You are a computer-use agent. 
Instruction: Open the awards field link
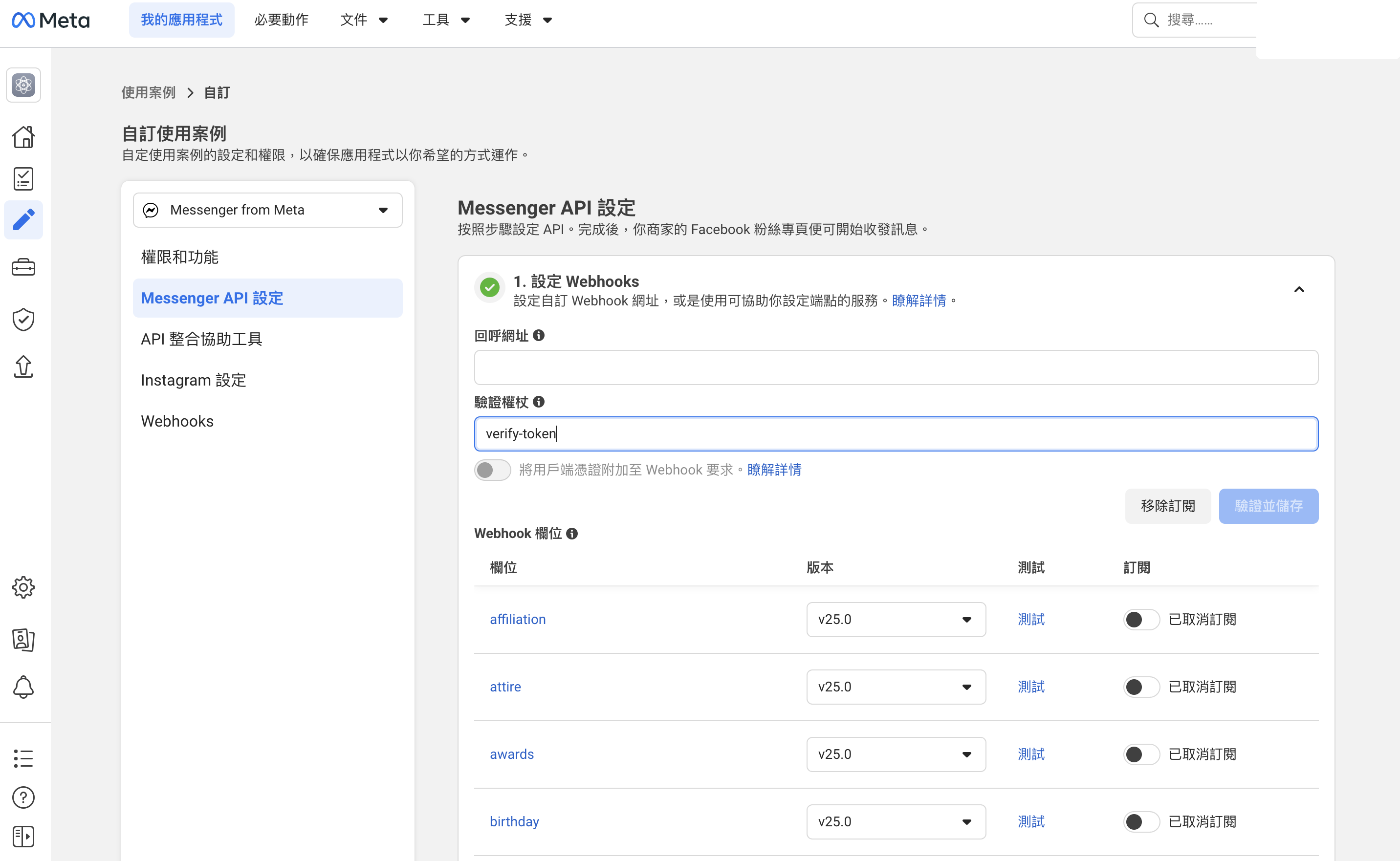point(511,754)
